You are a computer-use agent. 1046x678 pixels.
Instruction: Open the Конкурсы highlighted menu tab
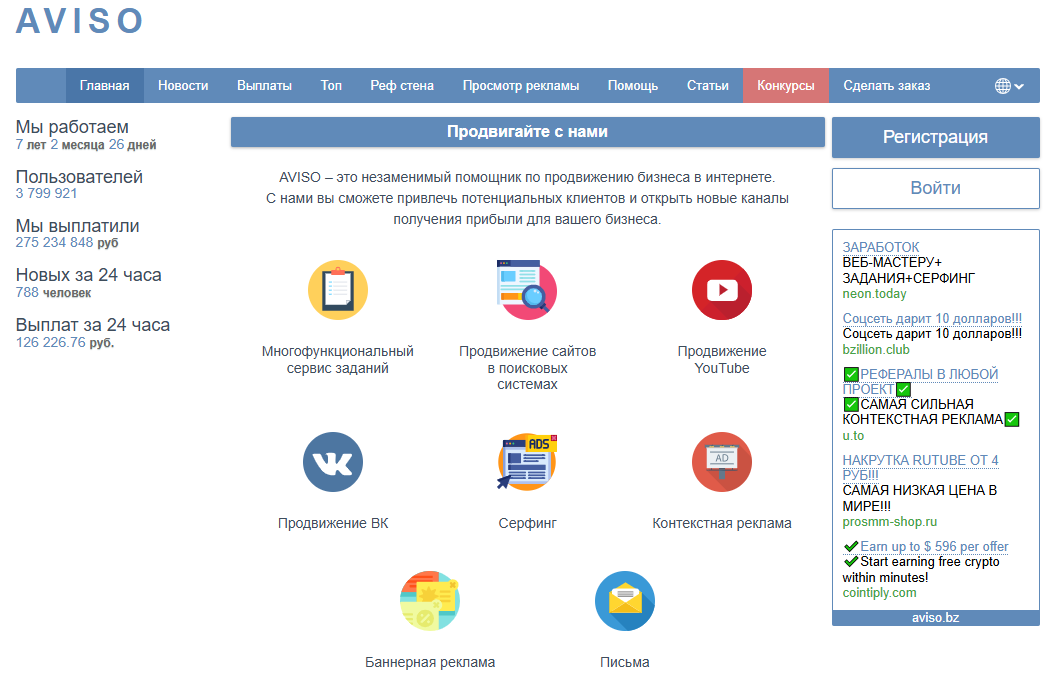[785, 86]
